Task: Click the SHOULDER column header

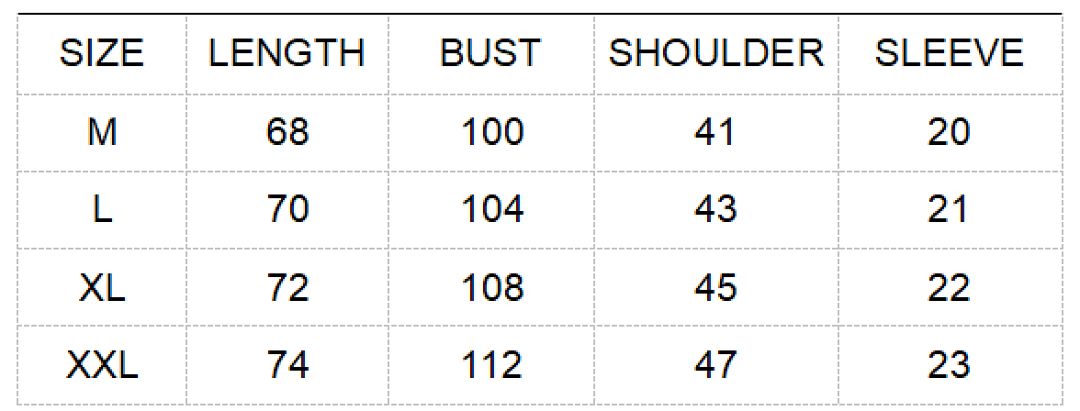Action: point(716,54)
